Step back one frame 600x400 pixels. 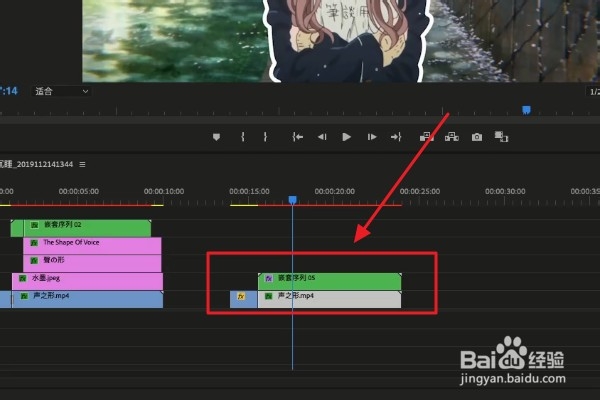(x=322, y=137)
